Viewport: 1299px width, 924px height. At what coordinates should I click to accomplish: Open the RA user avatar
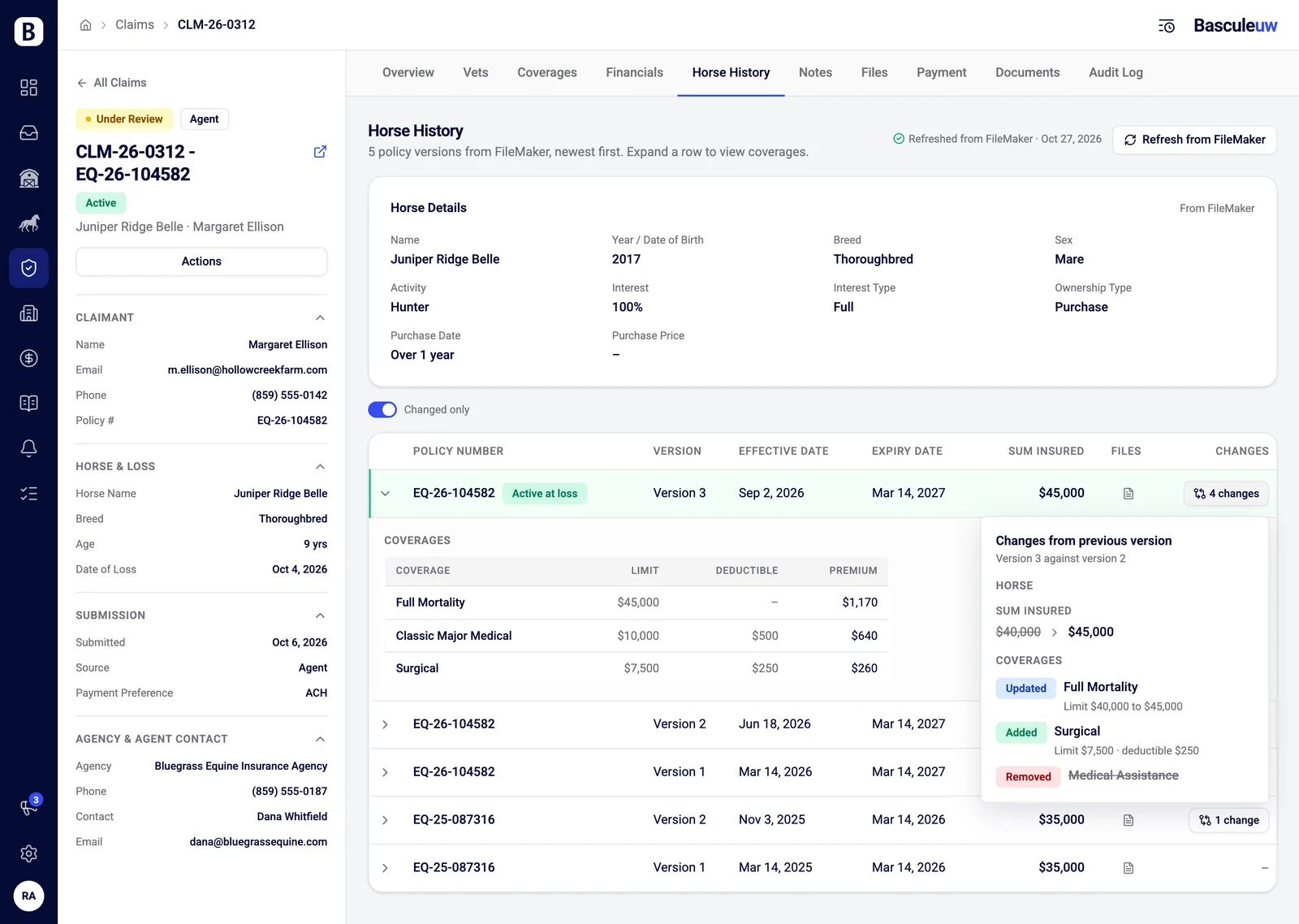[28, 896]
